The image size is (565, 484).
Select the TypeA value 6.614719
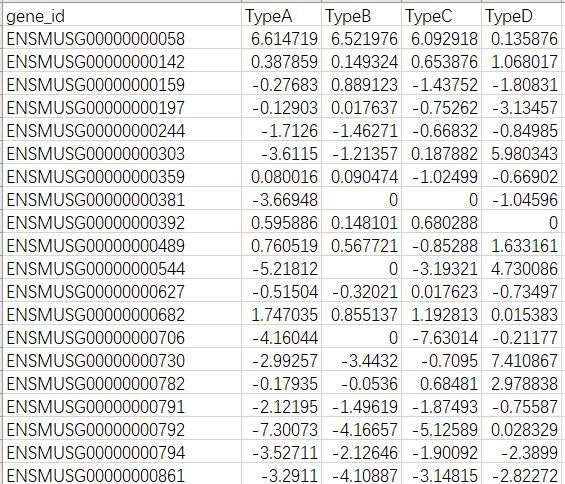click(x=281, y=38)
